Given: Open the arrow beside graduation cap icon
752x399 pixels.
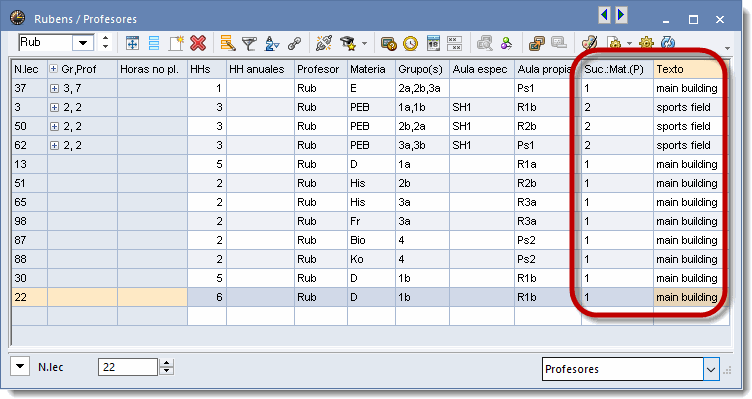Looking at the screenshot, I should [364, 44].
